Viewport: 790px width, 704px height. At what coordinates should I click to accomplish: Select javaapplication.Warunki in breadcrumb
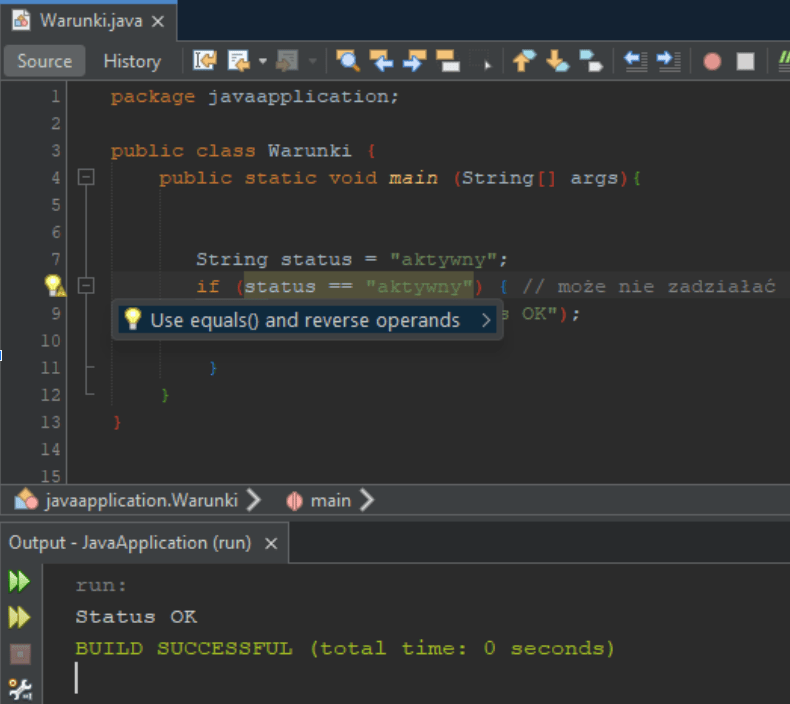[x=140, y=500]
